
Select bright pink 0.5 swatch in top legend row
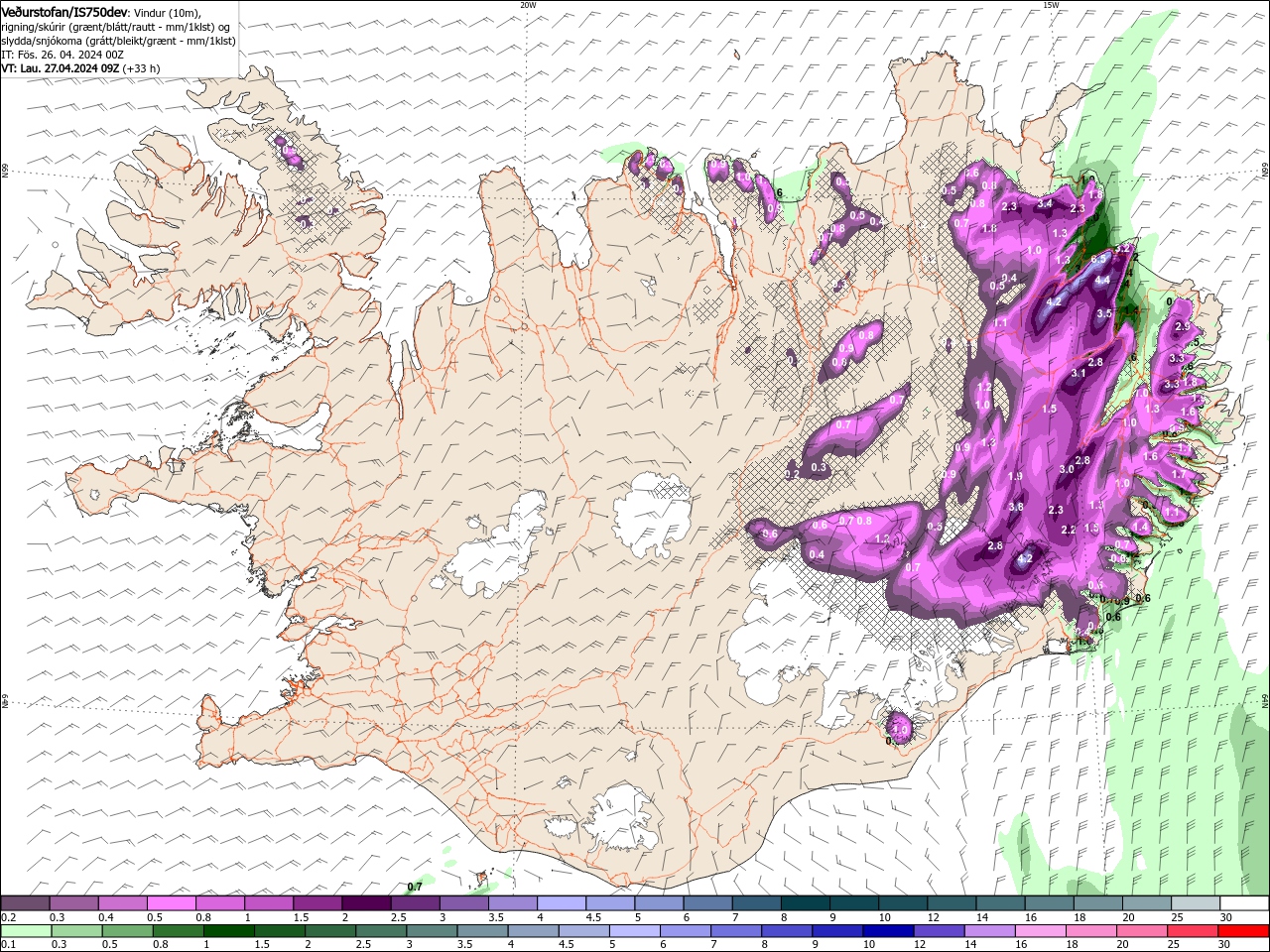click(x=172, y=903)
